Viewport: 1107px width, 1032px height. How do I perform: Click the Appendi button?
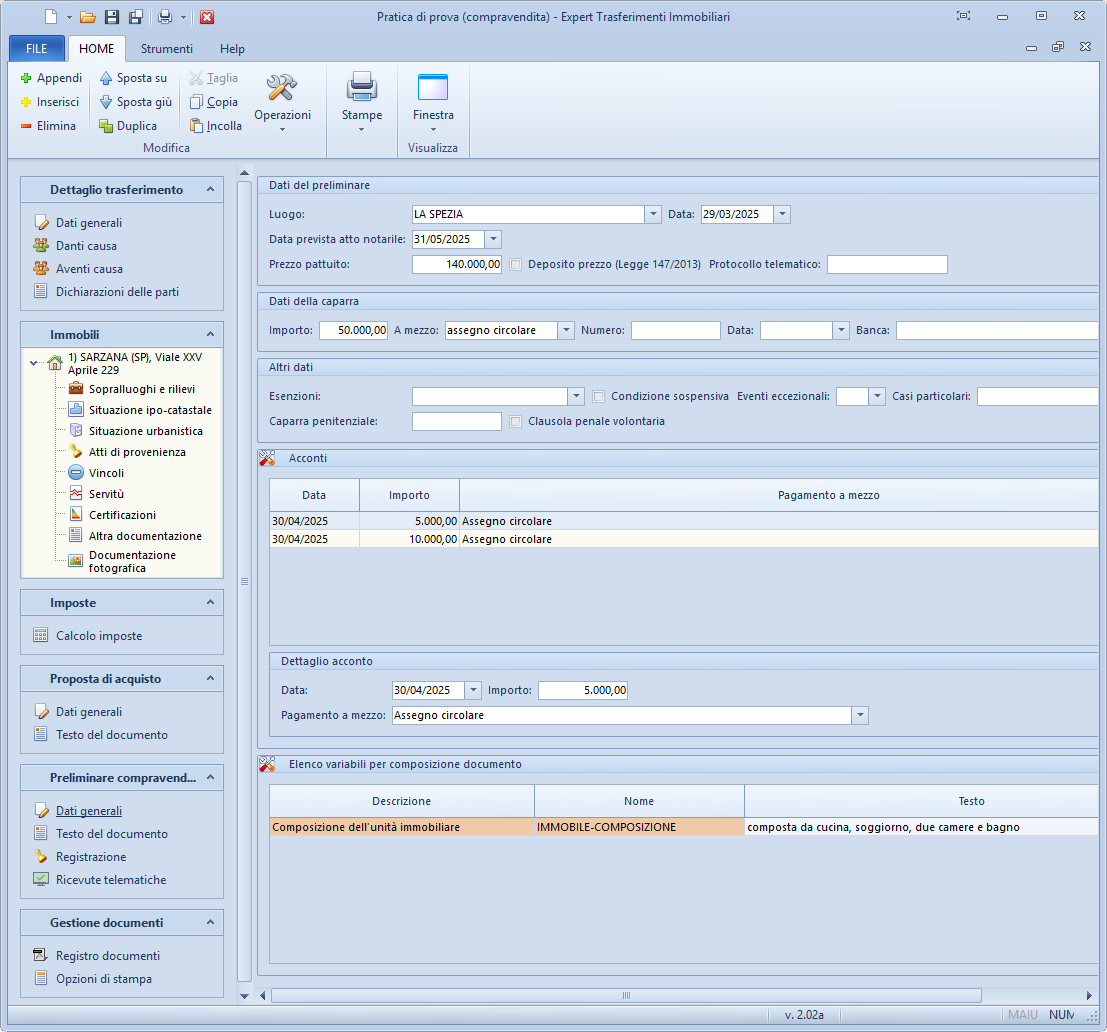pos(50,78)
